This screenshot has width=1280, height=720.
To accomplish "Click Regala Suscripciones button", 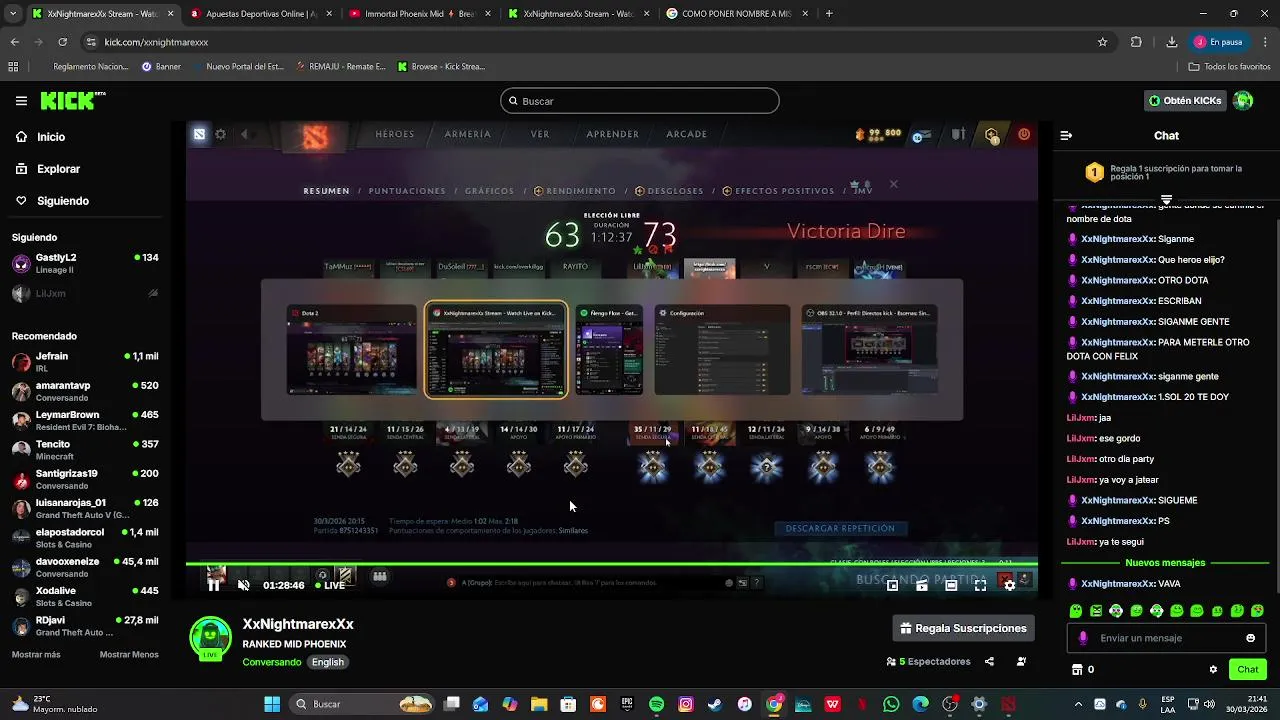I will [x=963, y=628].
